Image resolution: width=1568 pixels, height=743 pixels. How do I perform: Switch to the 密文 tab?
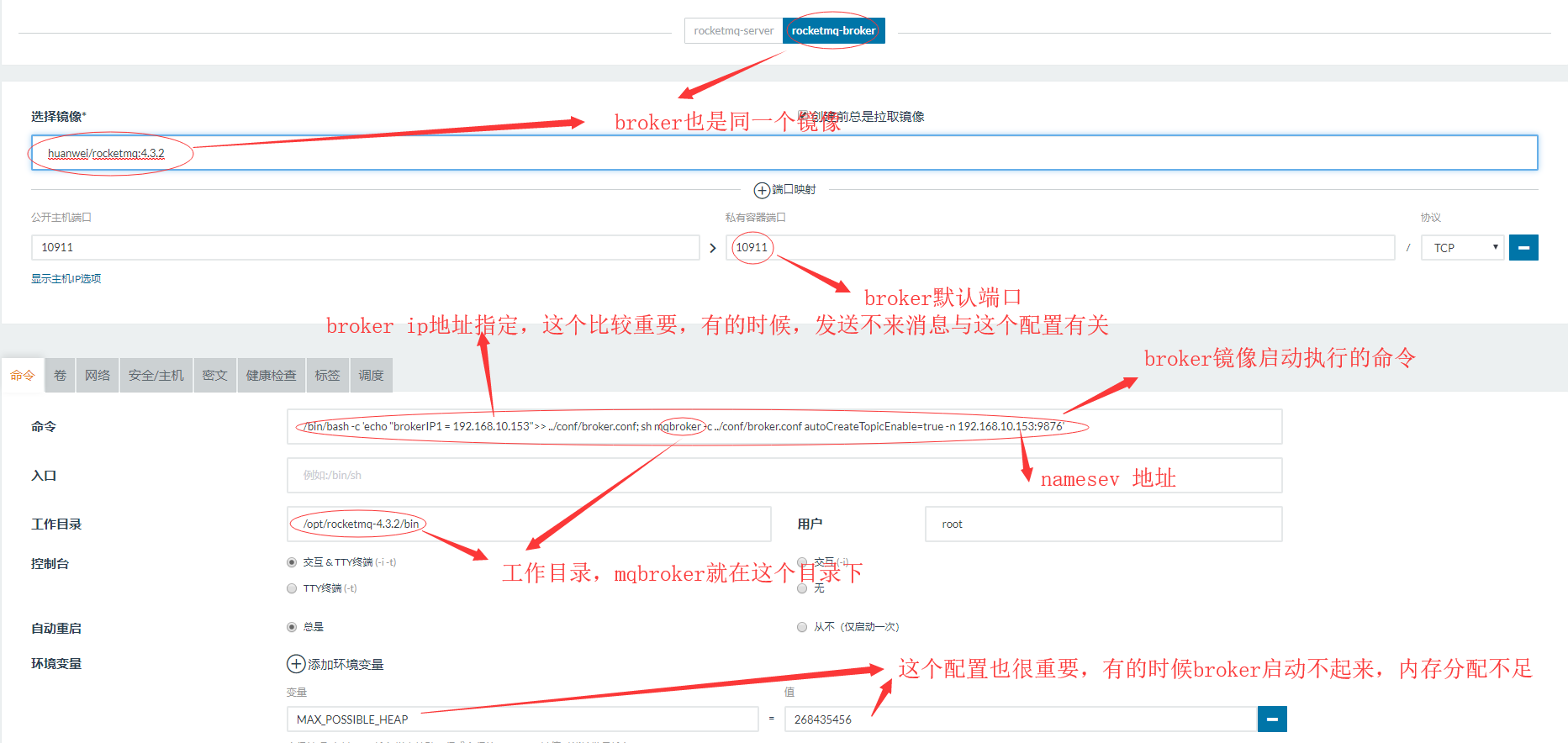(x=214, y=375)
